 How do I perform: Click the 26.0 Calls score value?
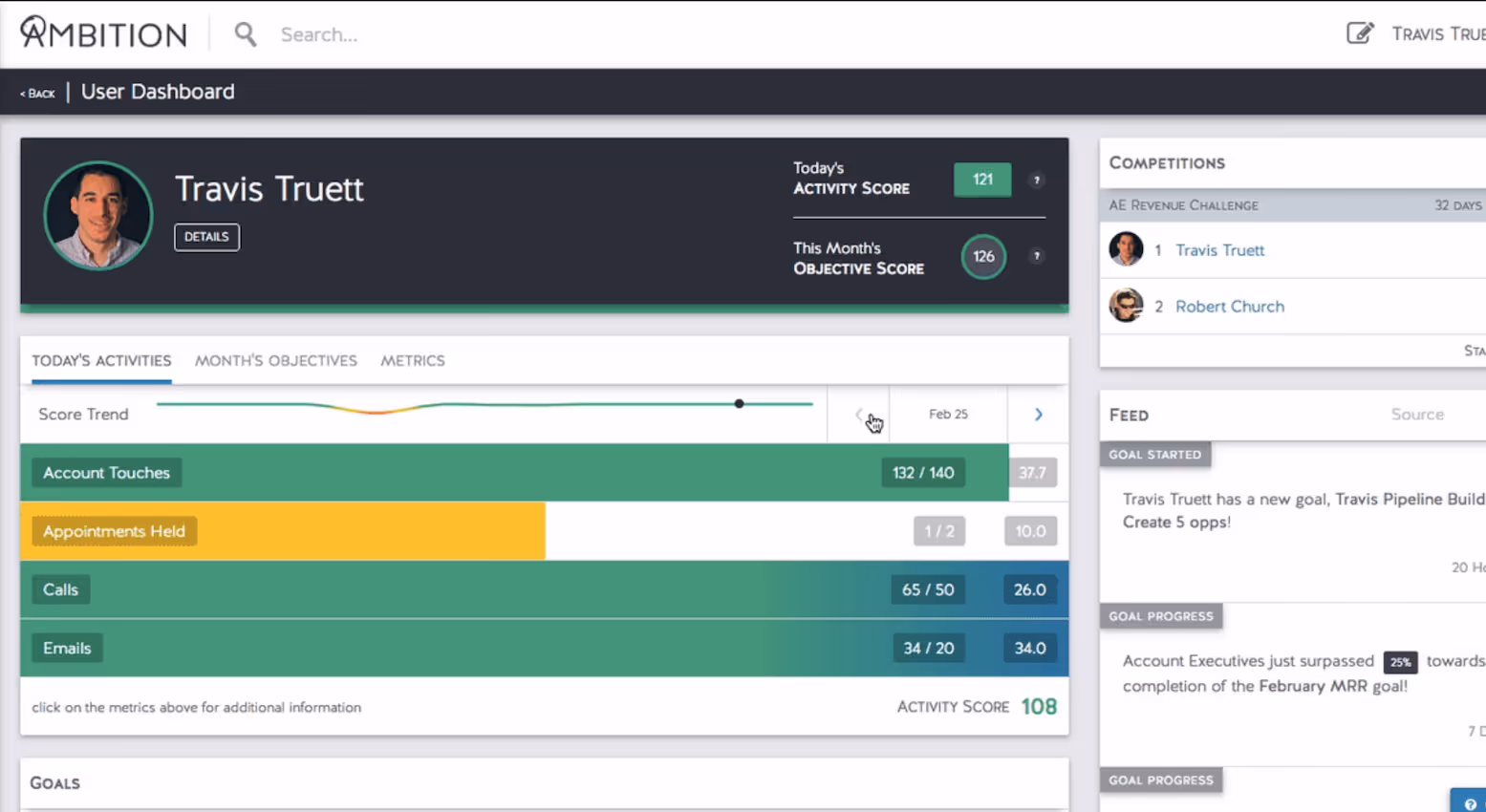coord(1030,589)
